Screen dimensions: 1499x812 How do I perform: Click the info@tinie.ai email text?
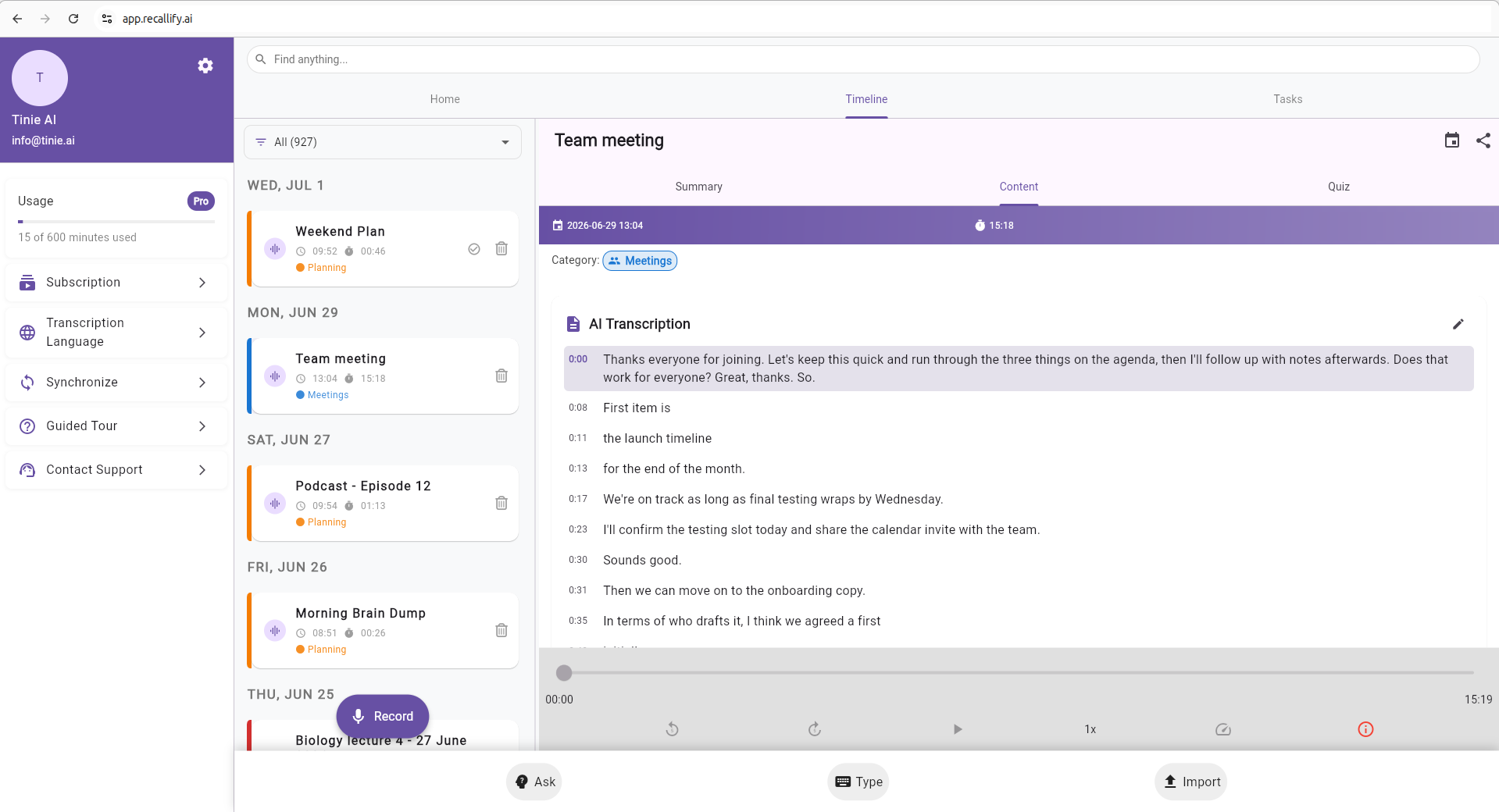pos(43,141)
